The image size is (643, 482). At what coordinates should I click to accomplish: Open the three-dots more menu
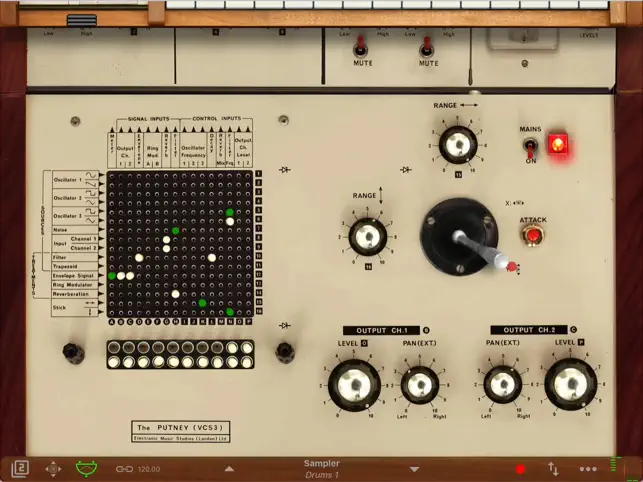(588, 469)
